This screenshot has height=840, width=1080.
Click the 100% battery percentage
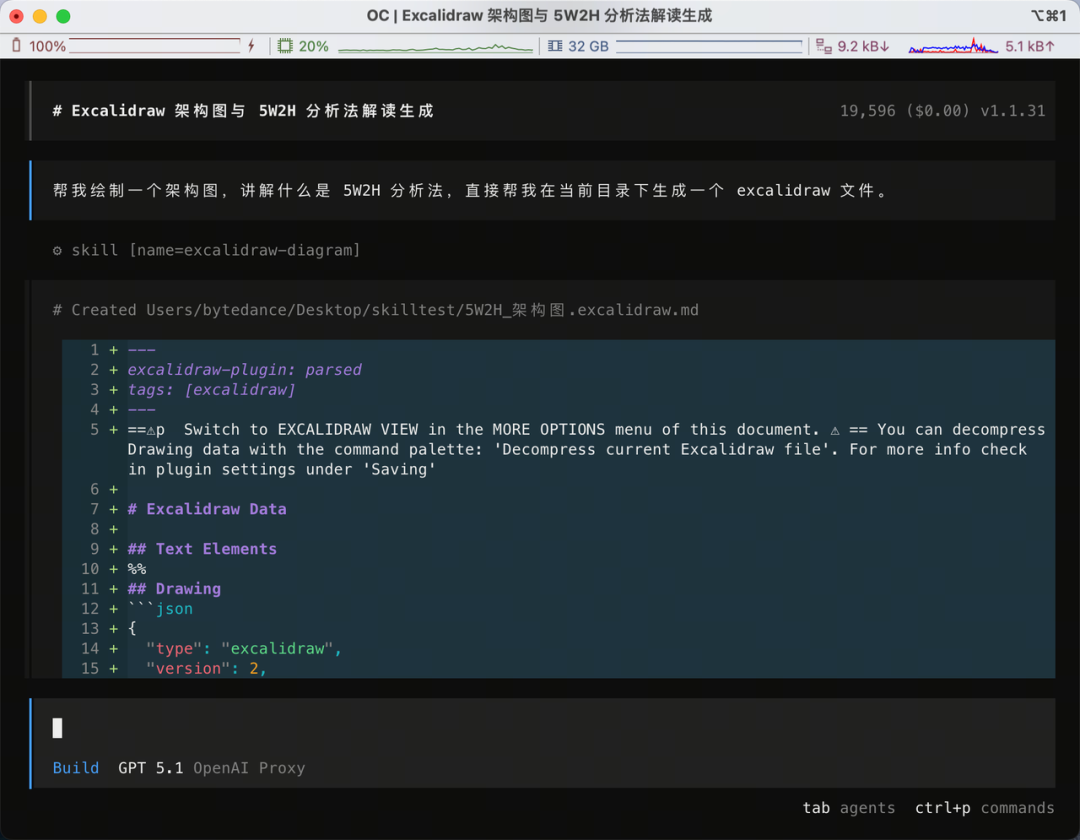click(47, 46)
